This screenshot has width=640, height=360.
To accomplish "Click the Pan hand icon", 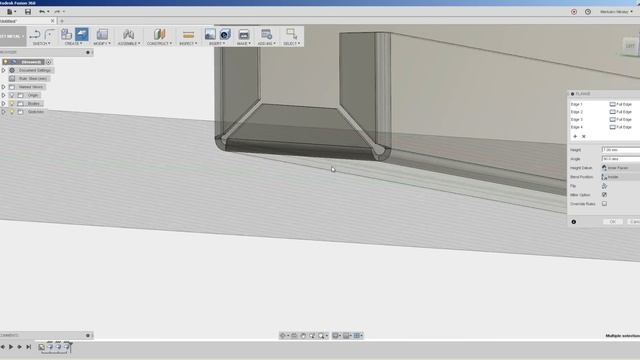I will click(x=303, y=336).
